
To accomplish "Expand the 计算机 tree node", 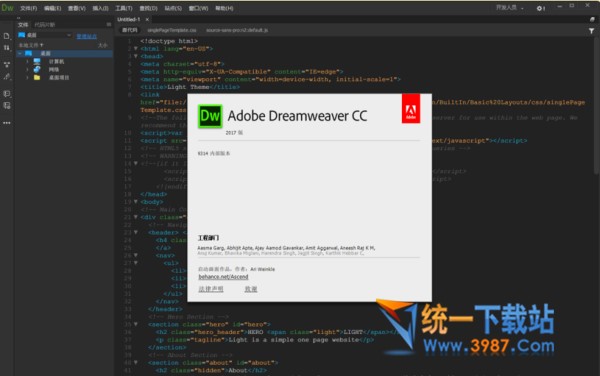I will 27,62.
